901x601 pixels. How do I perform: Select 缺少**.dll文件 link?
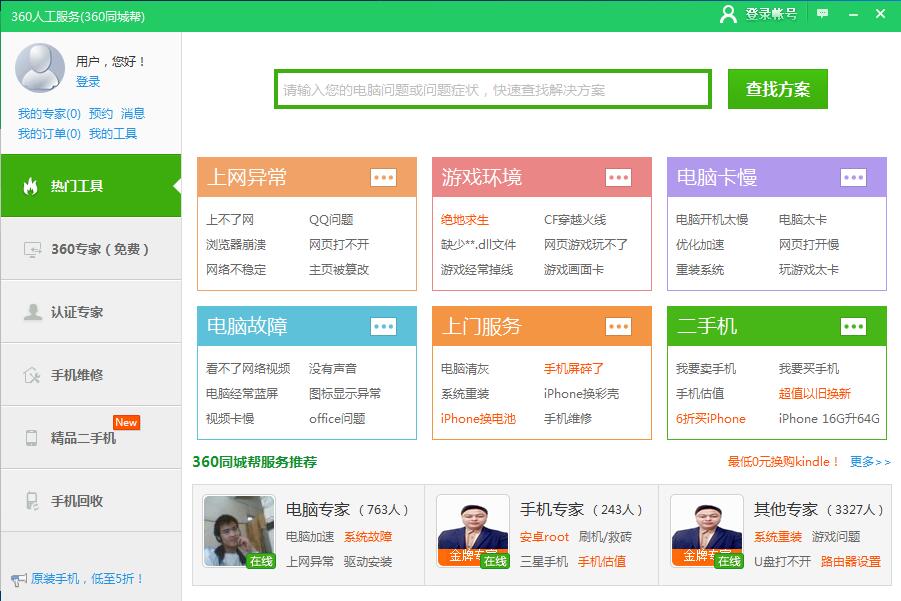pyautogui.click(x=478, y=245)
